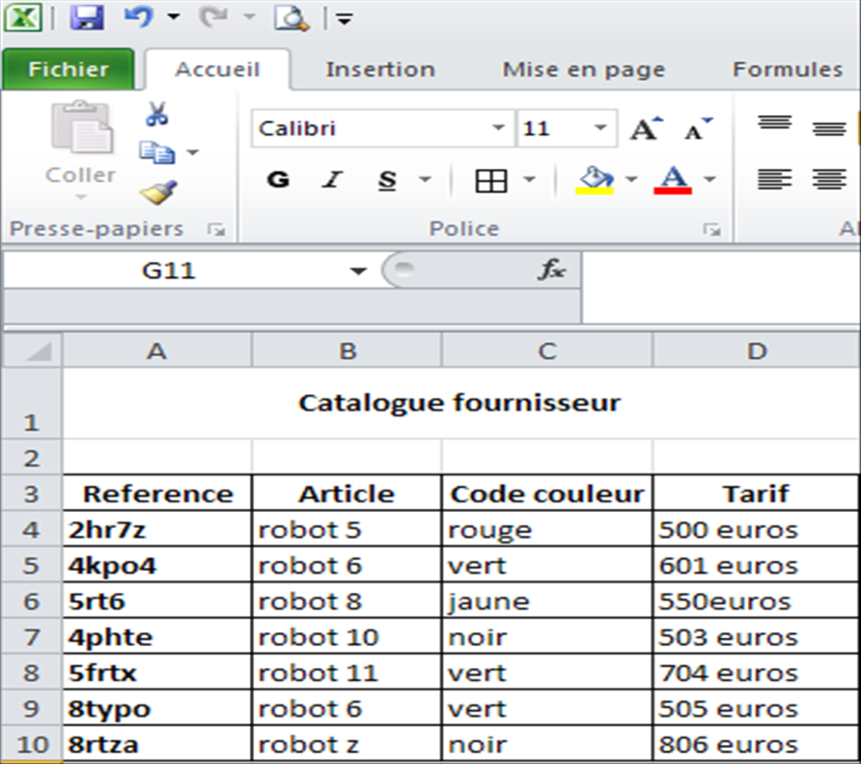Toggle bold G formatting
This screenshot has height=764, width=861.
point(278,180)
